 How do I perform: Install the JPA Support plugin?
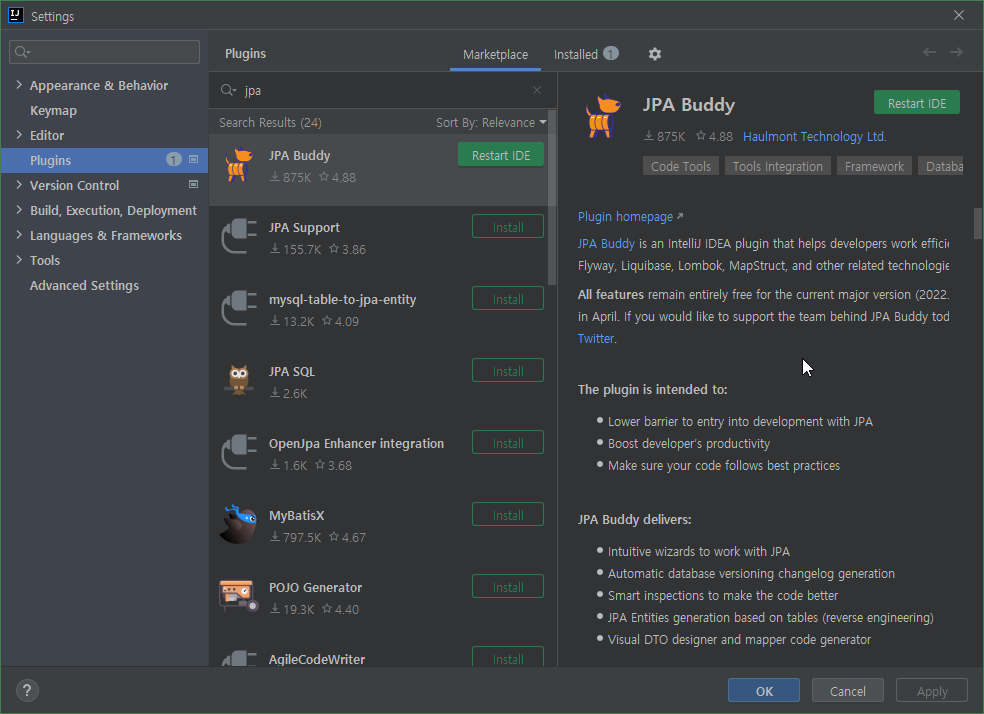[508, 227]
